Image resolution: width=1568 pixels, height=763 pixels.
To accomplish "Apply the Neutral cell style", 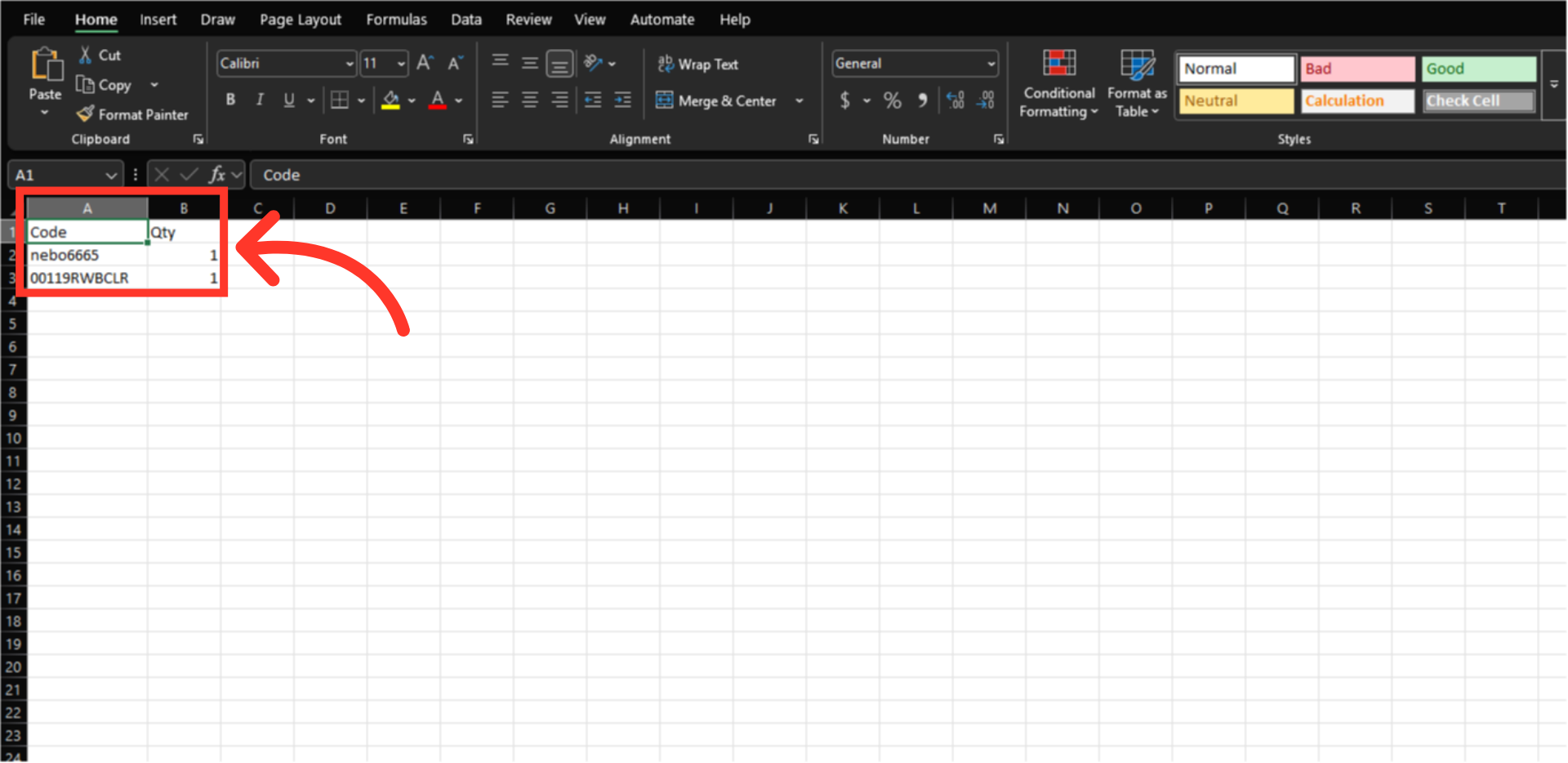I will click(x=1236, y=100).
